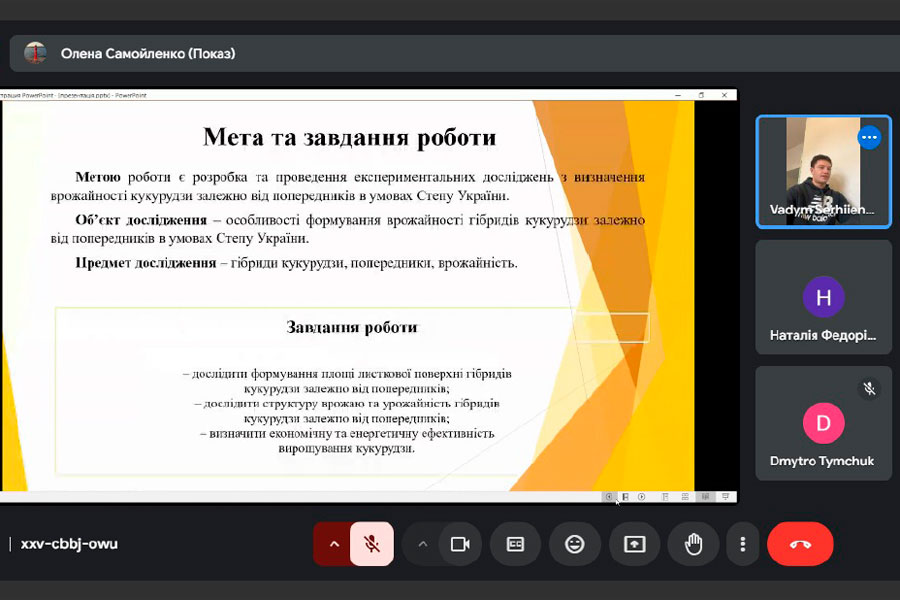Click Slide Sorter view icon in PowerPoint
The image size is (900, 600).
click(686, 496)
